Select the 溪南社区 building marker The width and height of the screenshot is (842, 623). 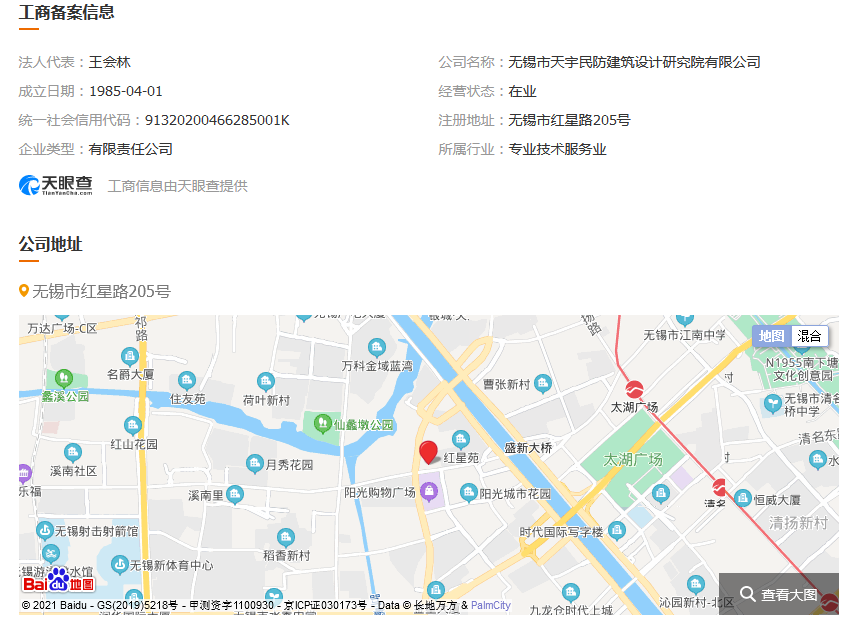coord(73,453)
